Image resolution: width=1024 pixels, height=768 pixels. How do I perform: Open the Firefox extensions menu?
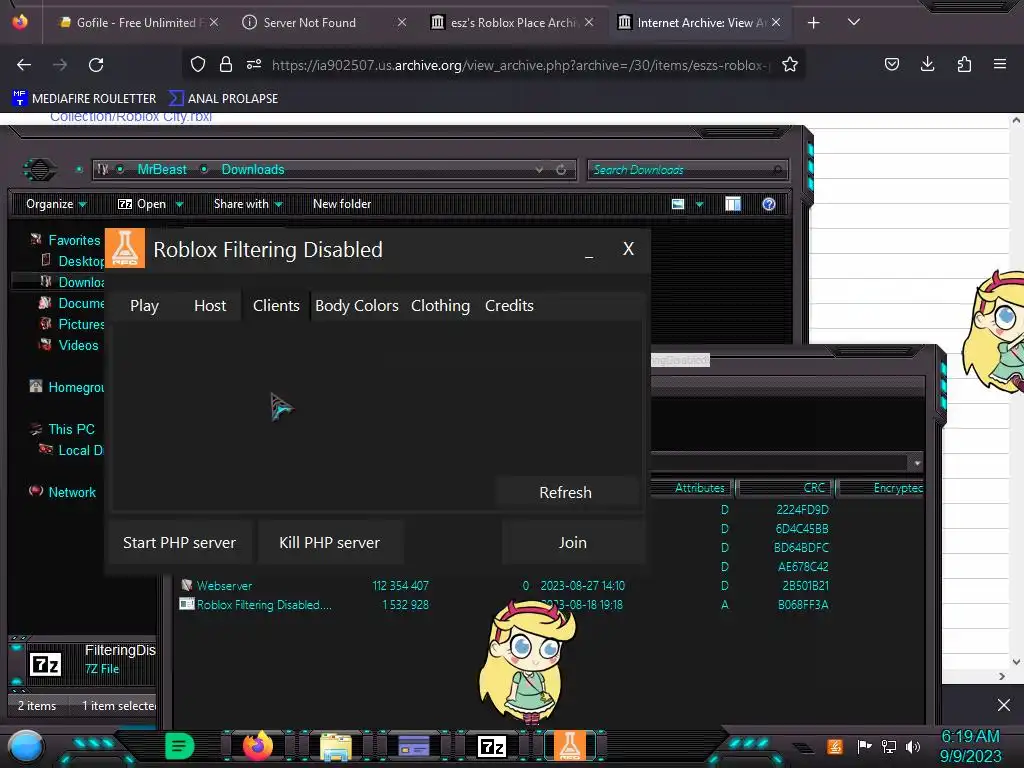click(x=964, y=64)
